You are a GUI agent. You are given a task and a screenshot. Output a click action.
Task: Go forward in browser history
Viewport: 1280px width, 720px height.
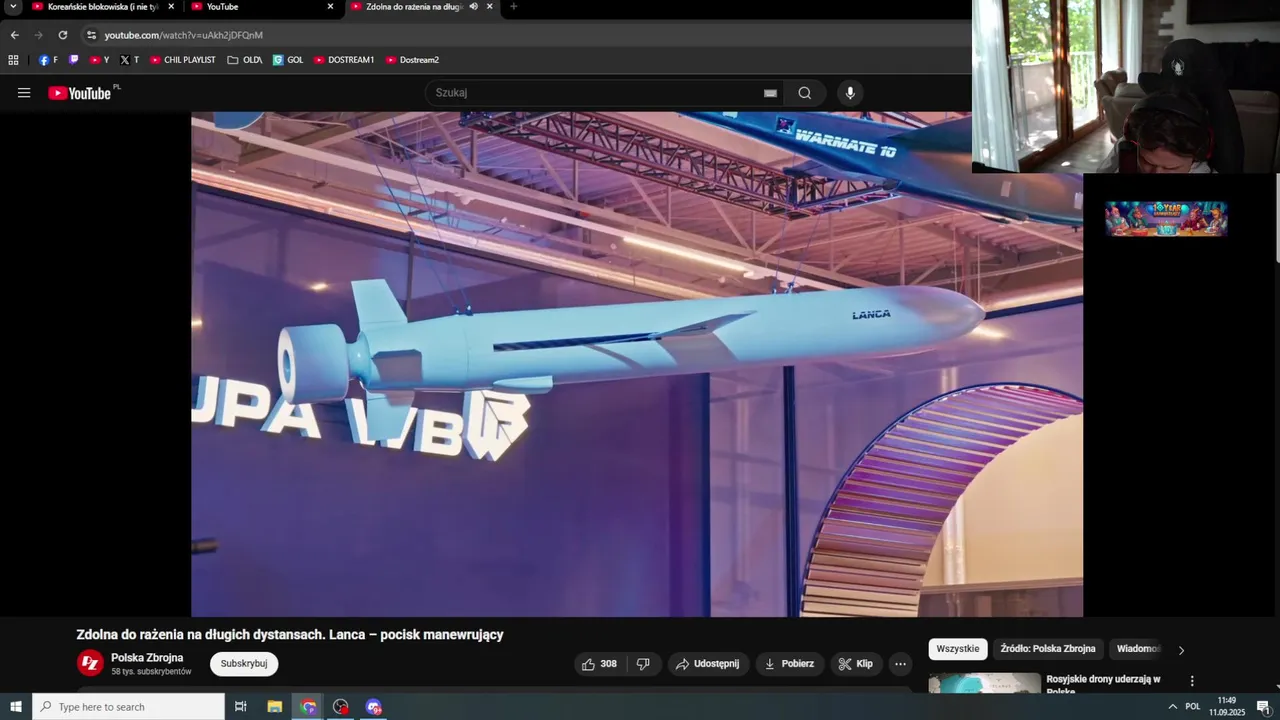(x=39, y=35)
